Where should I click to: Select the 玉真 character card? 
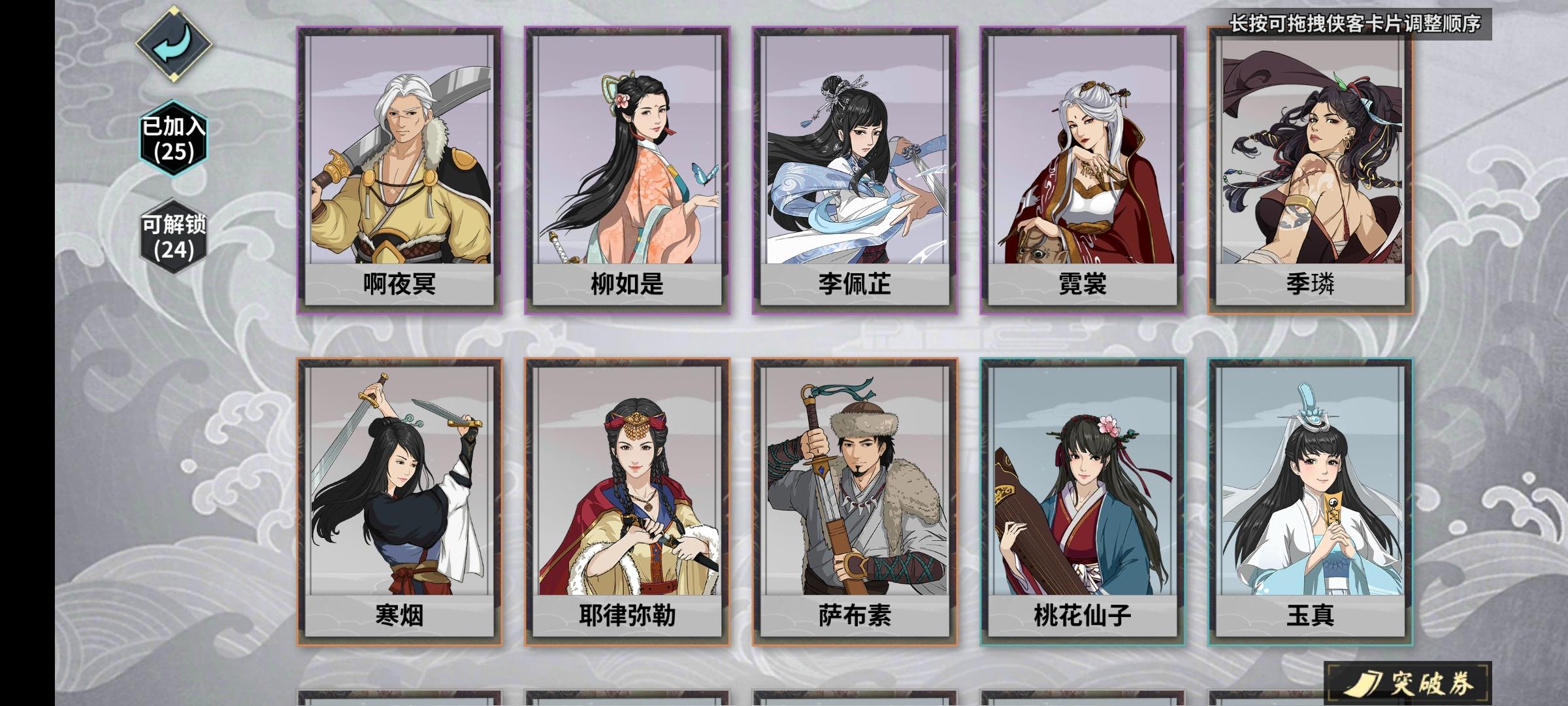click(x=1311, y=502)
